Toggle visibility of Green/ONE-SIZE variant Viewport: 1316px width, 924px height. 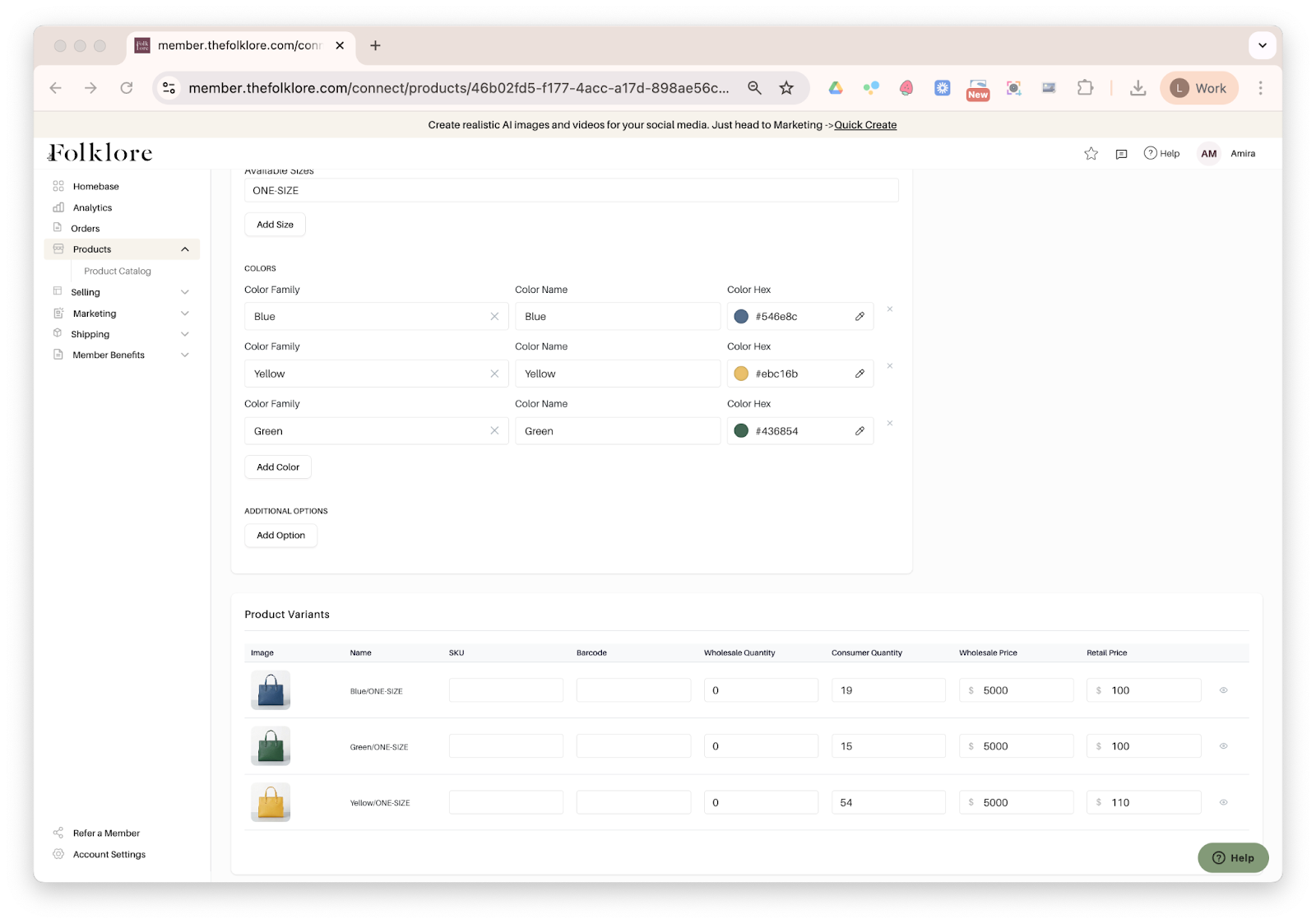pyautogui.click(x=1223, y=746)
